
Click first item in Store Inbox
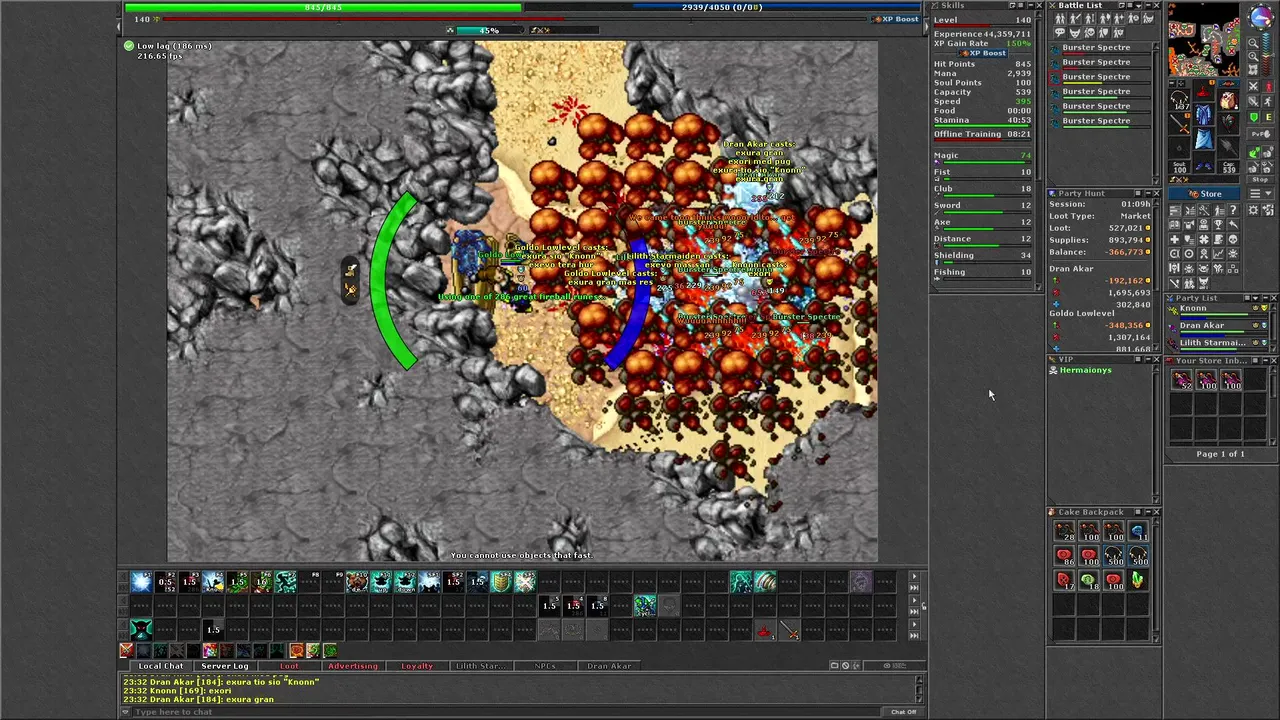coord(1183,379)
